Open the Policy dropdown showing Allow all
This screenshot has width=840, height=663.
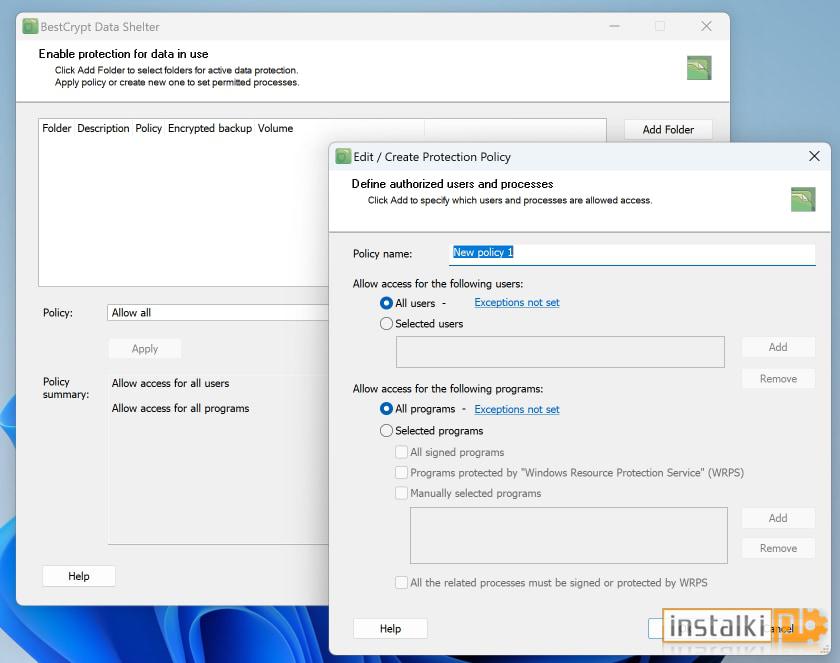218,313
